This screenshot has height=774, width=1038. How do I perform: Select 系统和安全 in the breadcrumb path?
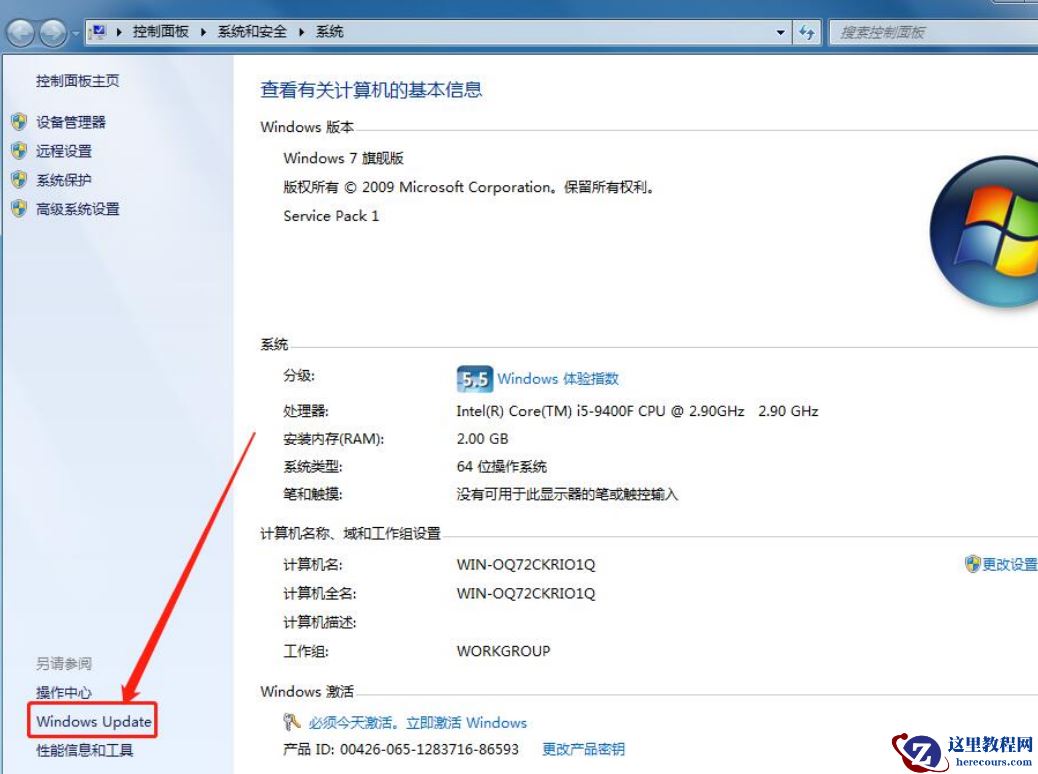pos(251,31)
